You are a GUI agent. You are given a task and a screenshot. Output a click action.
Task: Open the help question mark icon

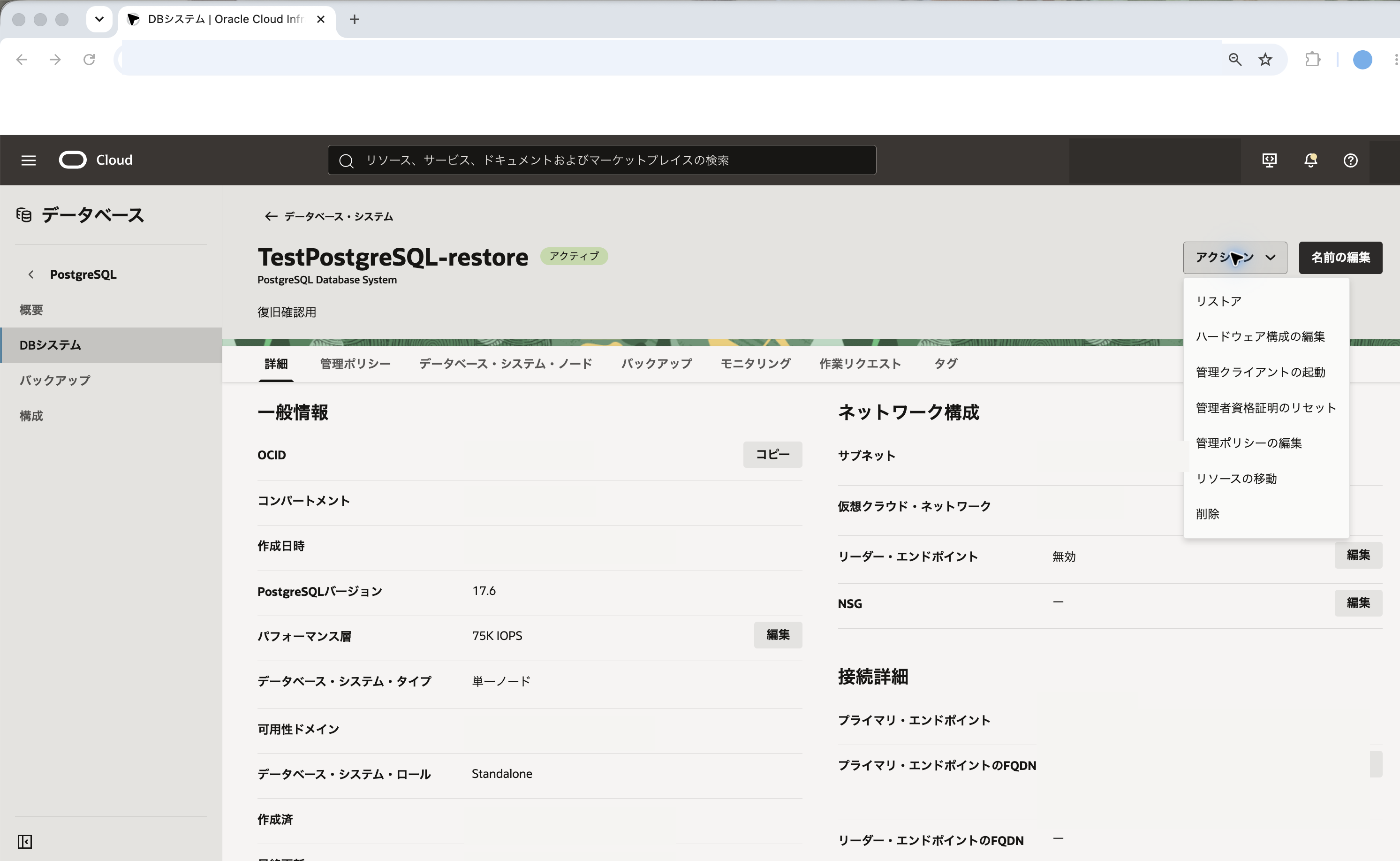click(x=1350, y=160)
